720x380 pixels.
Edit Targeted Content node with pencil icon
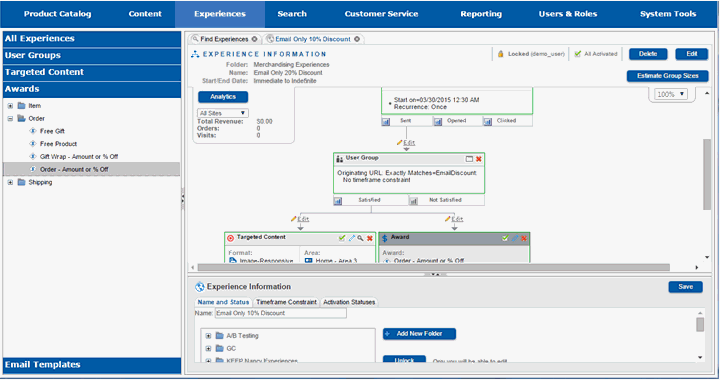tap(352, 238)
